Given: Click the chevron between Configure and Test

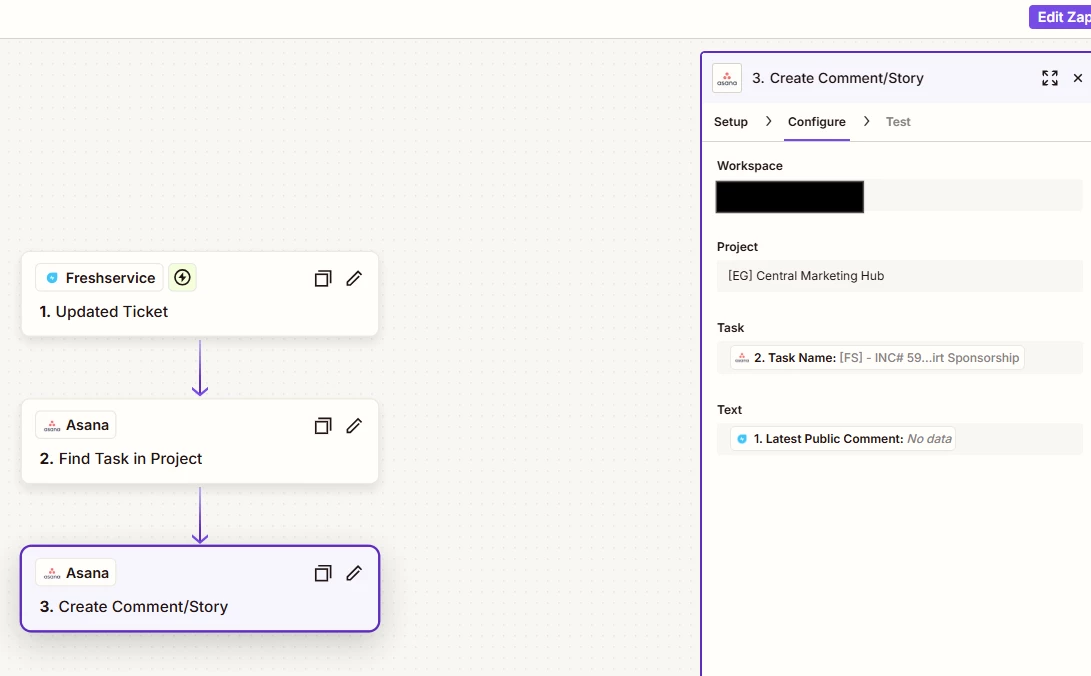Looking at the screenshot, I should click(x=866, y=121).
